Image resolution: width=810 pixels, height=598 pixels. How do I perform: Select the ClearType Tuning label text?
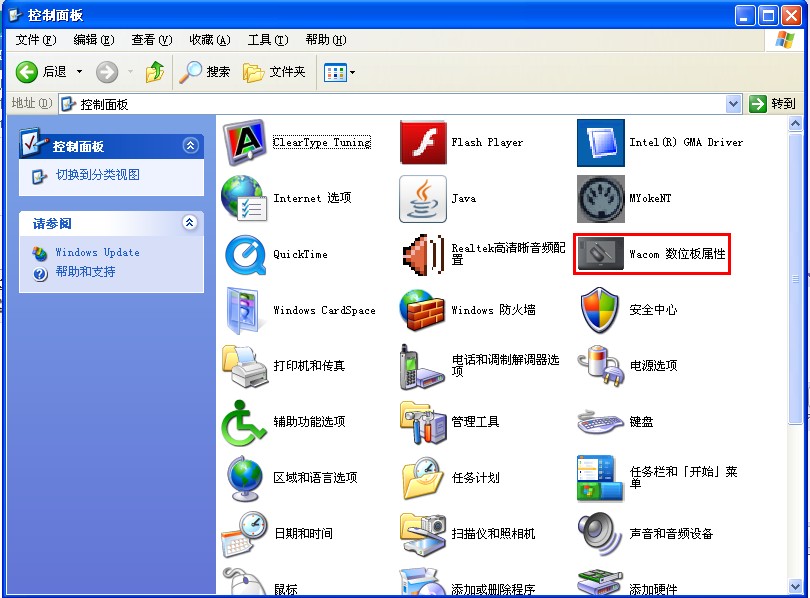(322, 143)
